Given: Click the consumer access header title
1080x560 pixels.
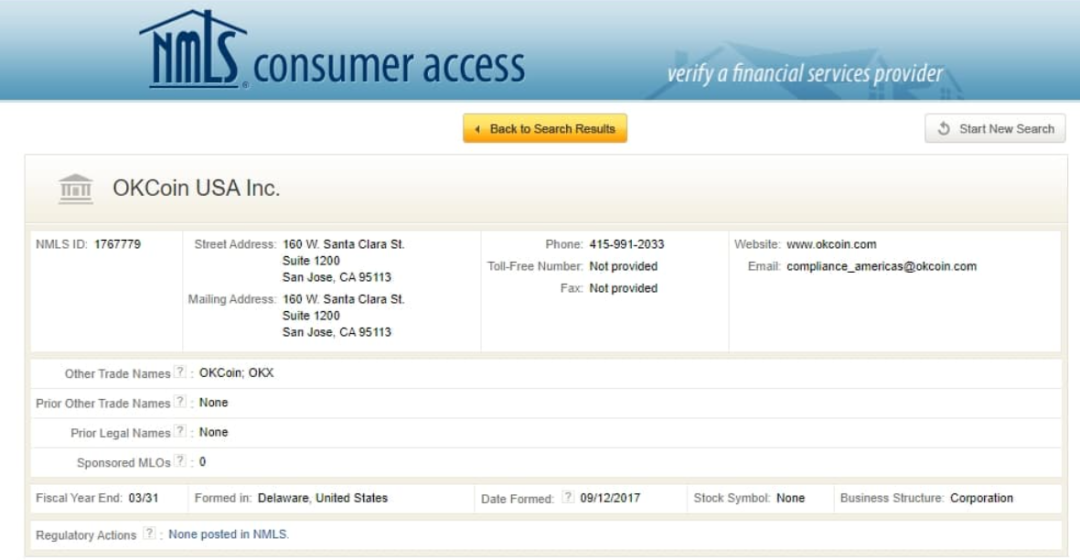Looking at the screenshot, I should click(389, 67).
